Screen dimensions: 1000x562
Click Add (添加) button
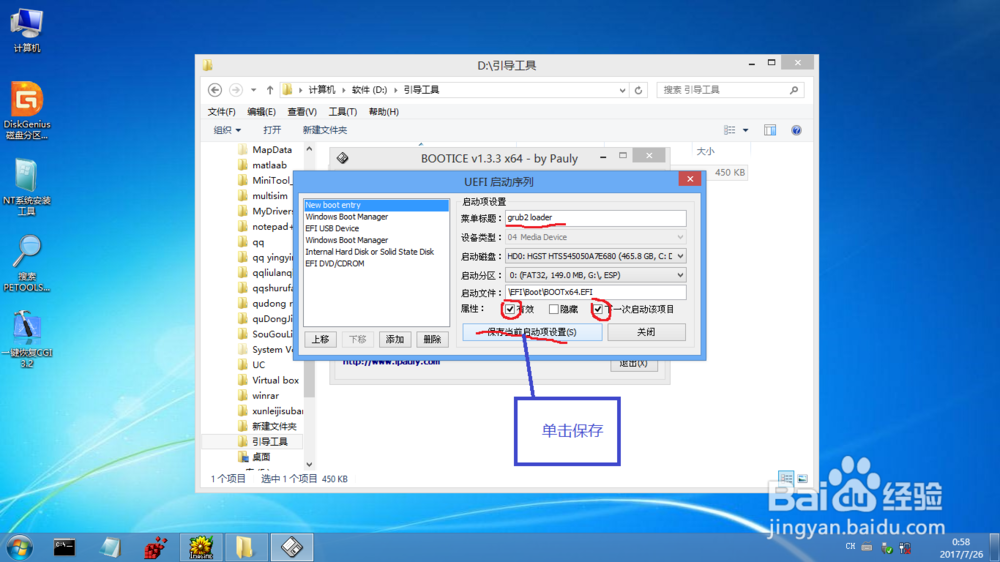(x=395, y=339)
